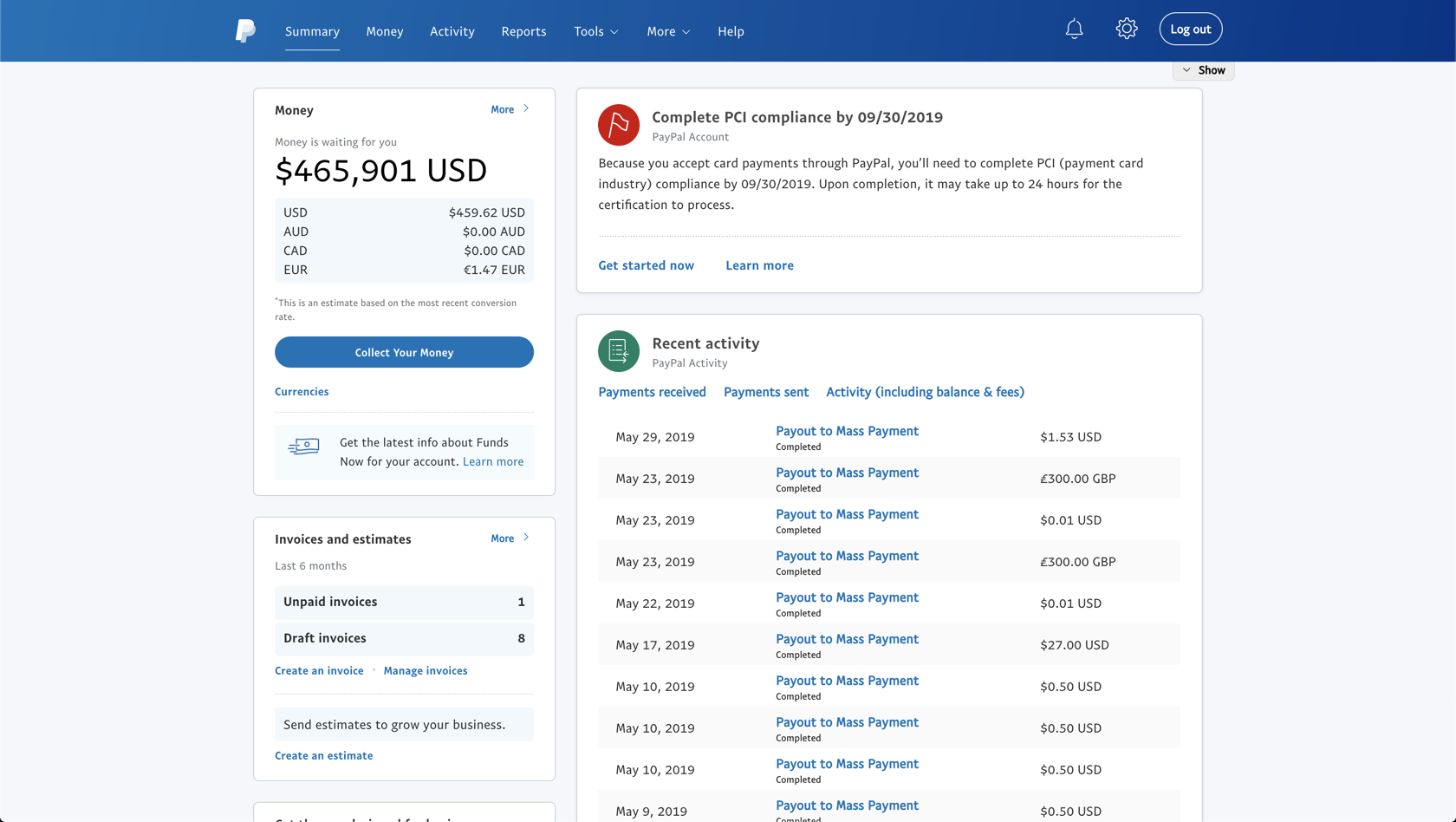Expand the Tools dropdown menu
The height and width of the screenshot is (822, 1456).
(x=596, y=31)
